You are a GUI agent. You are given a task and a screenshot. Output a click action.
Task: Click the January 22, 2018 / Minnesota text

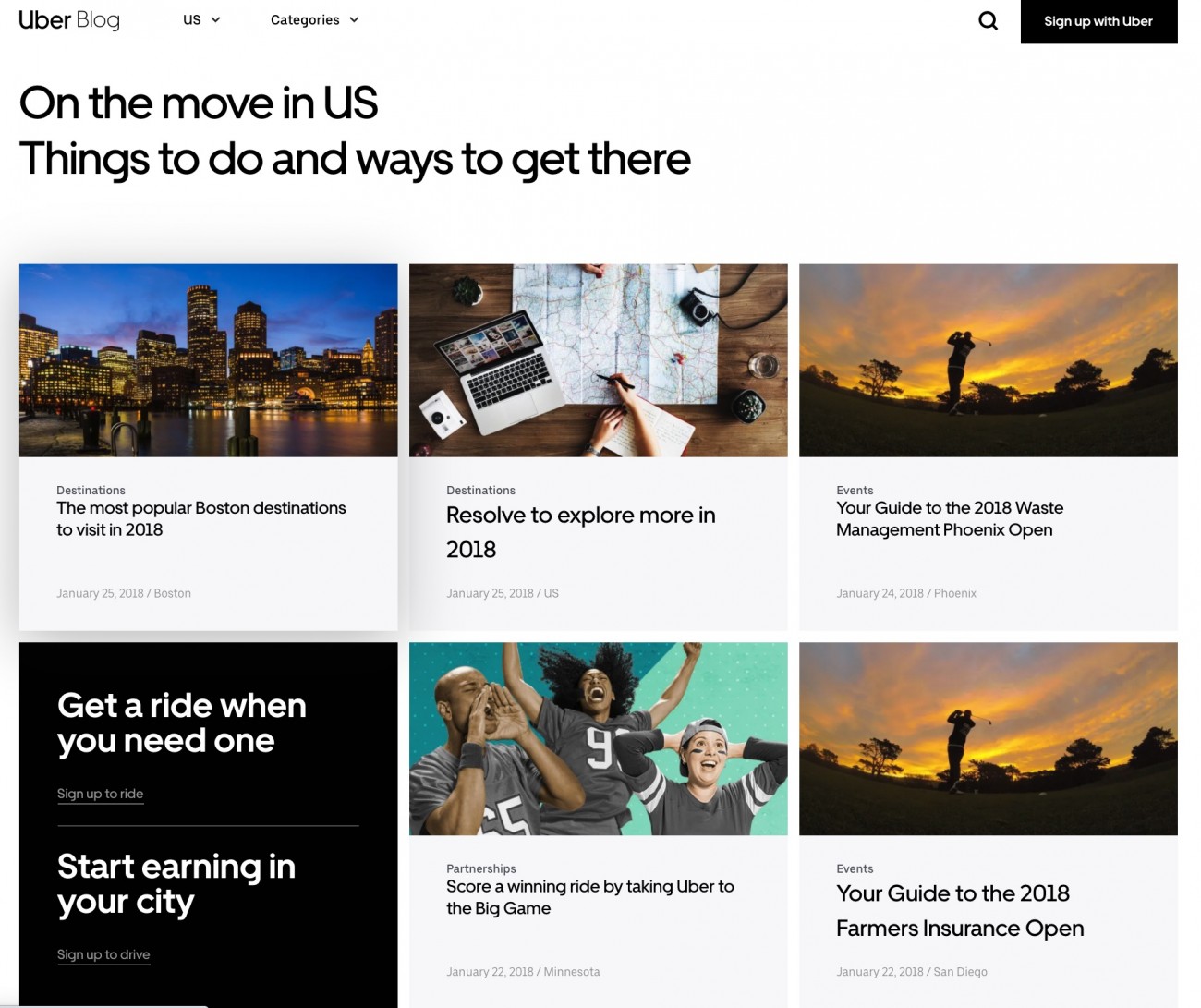[523, 972]
